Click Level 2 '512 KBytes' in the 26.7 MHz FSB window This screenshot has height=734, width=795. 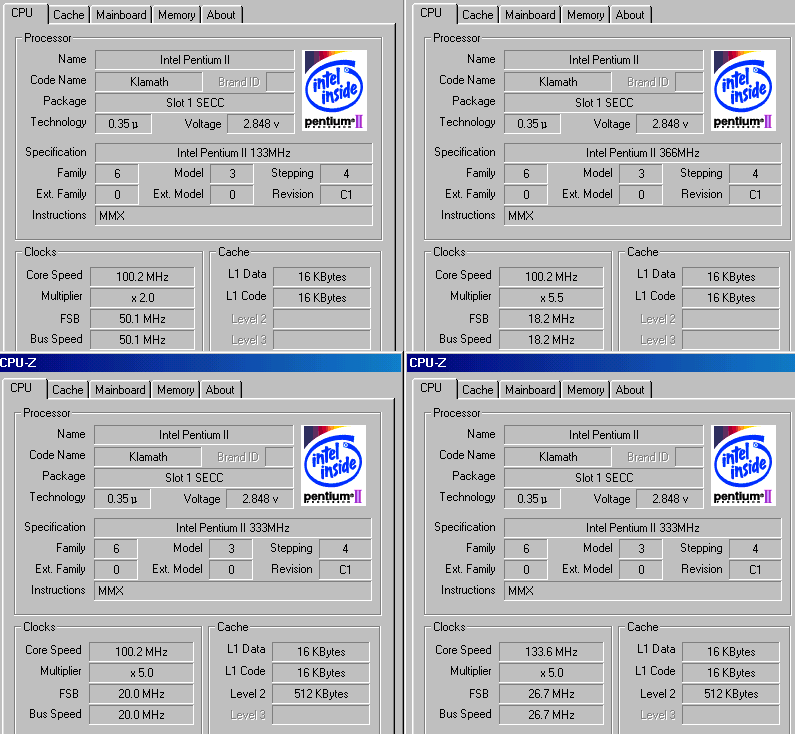click(x=731, y=694)
